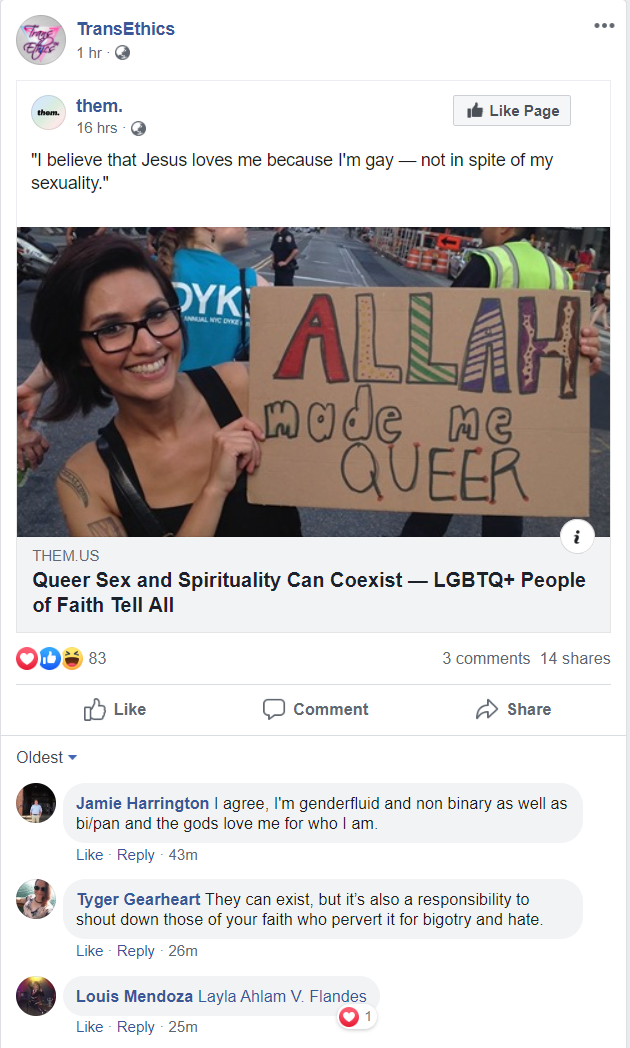Reply to Tyger Gearheart's comment

point(136,950)
